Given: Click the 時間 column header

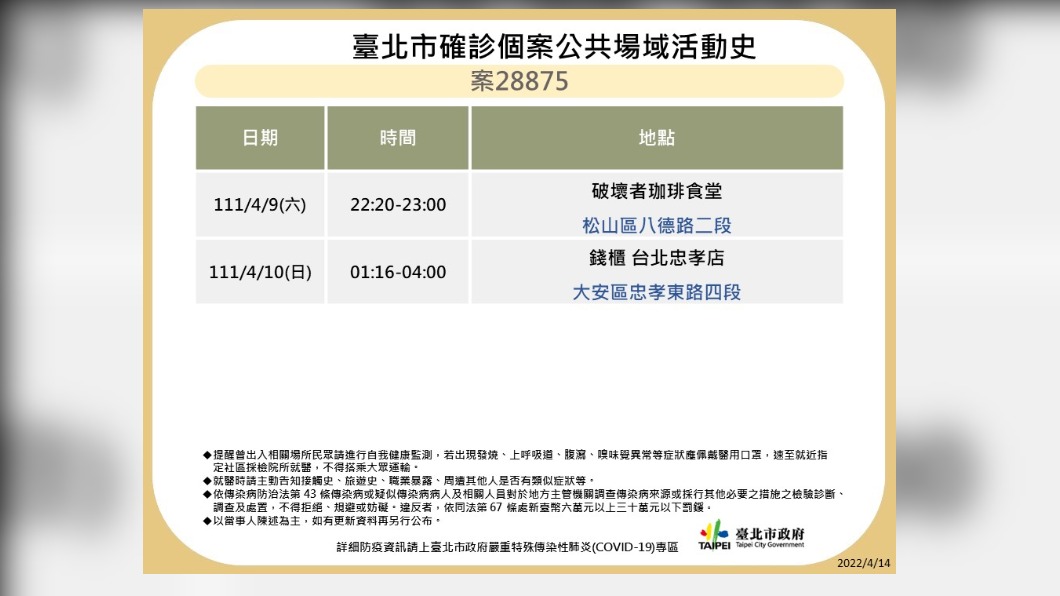Looking at the screenshot, I should (398, 138).
